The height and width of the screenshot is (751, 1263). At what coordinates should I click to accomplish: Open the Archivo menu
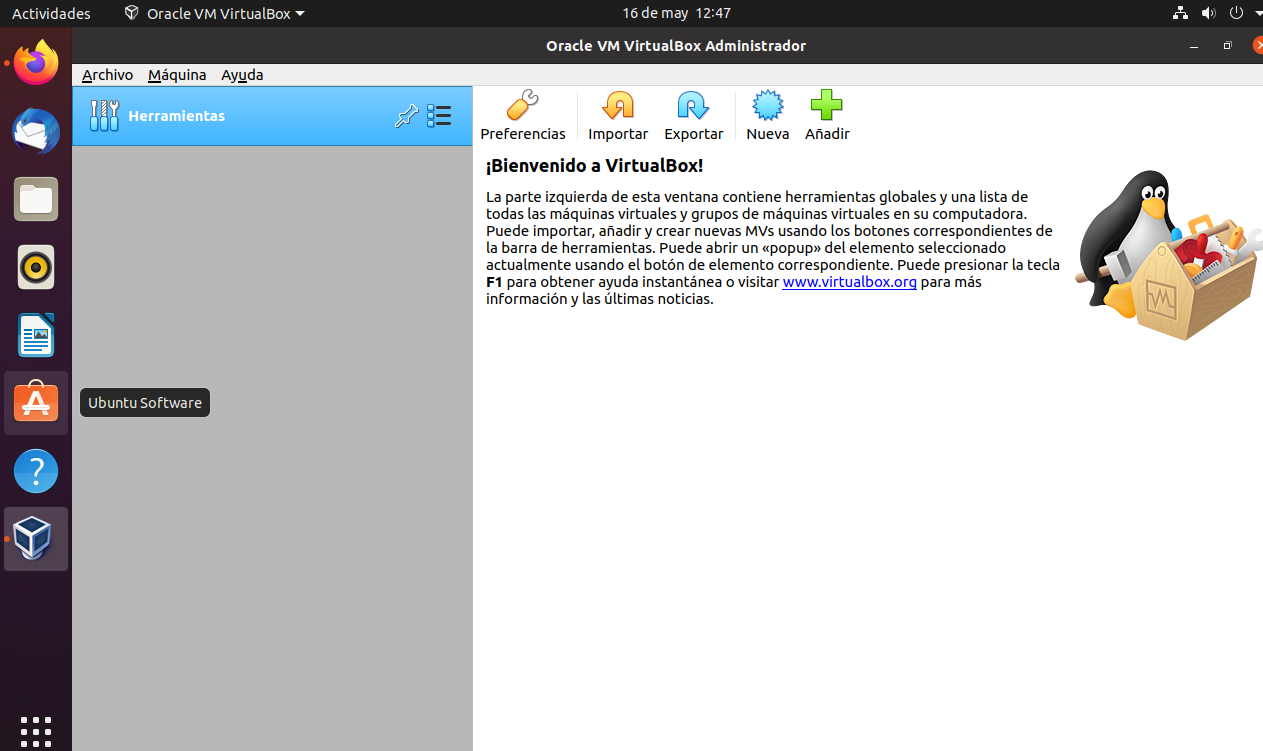(x=107, y=75)
